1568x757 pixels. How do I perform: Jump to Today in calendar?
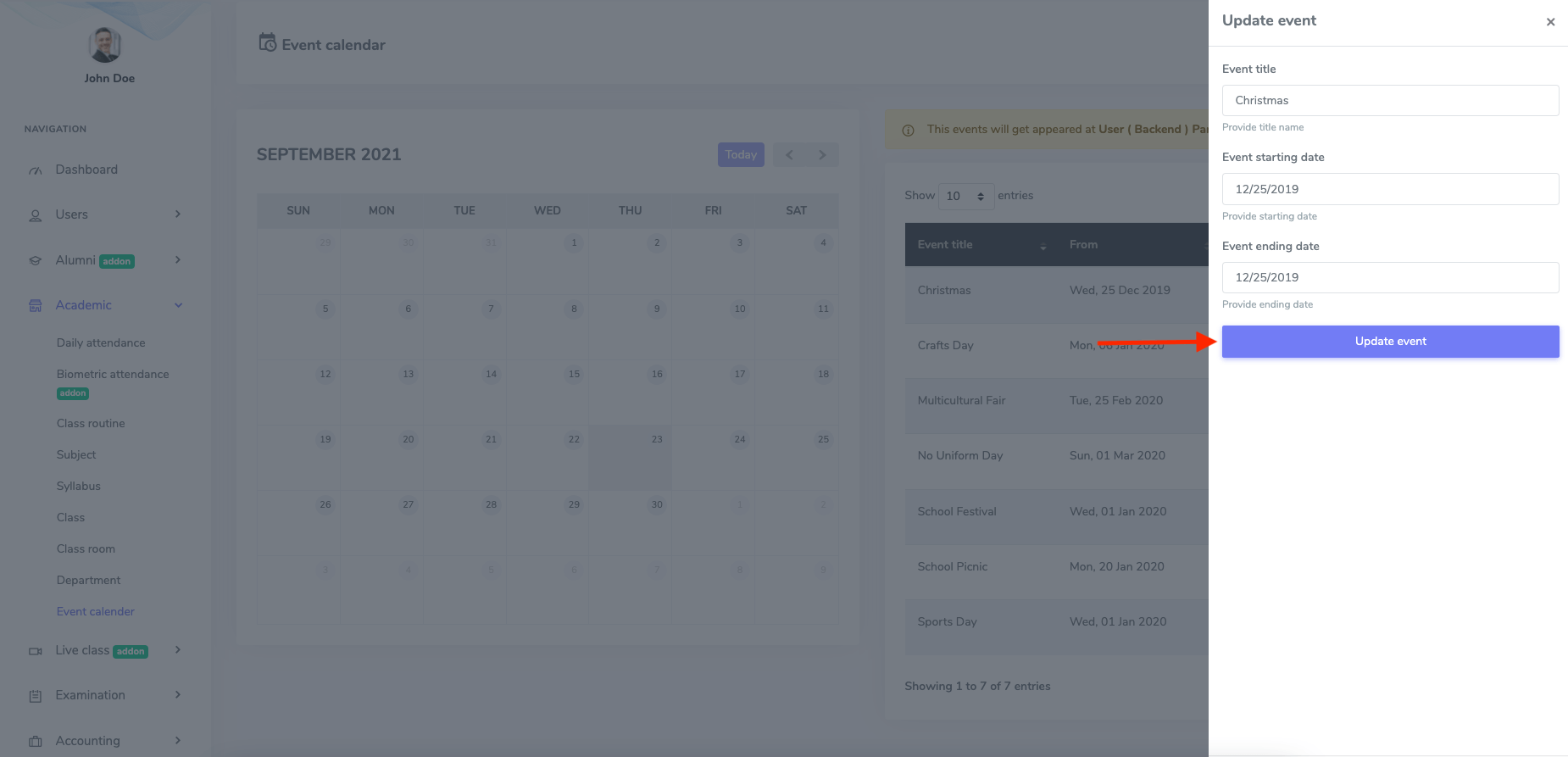(x=741, y=154)
